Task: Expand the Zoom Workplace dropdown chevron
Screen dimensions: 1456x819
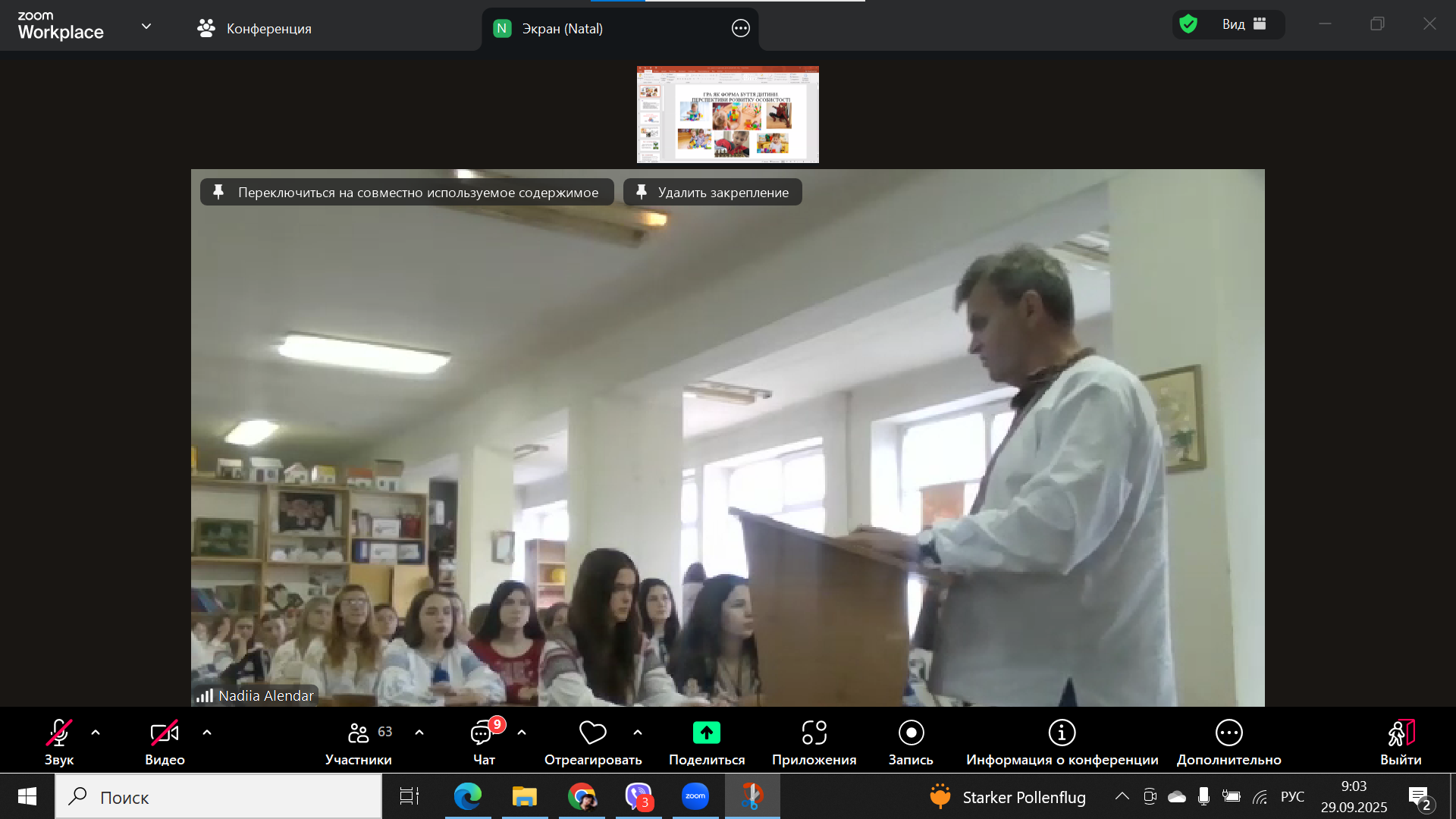Action: pos(146,27)
